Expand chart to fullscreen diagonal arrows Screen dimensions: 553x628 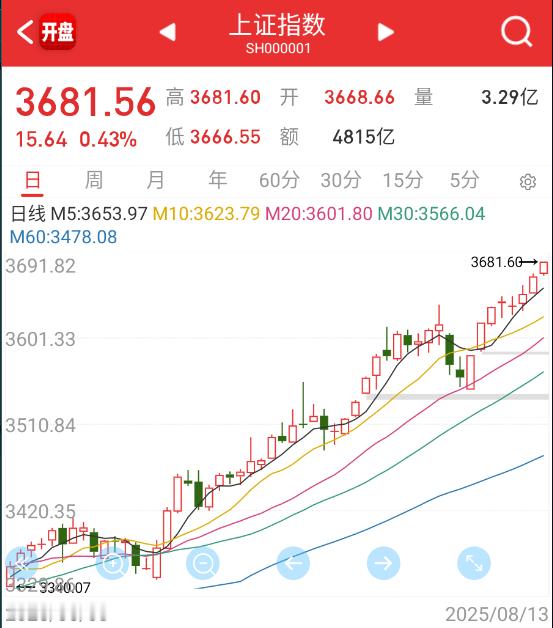coord(474,563)
